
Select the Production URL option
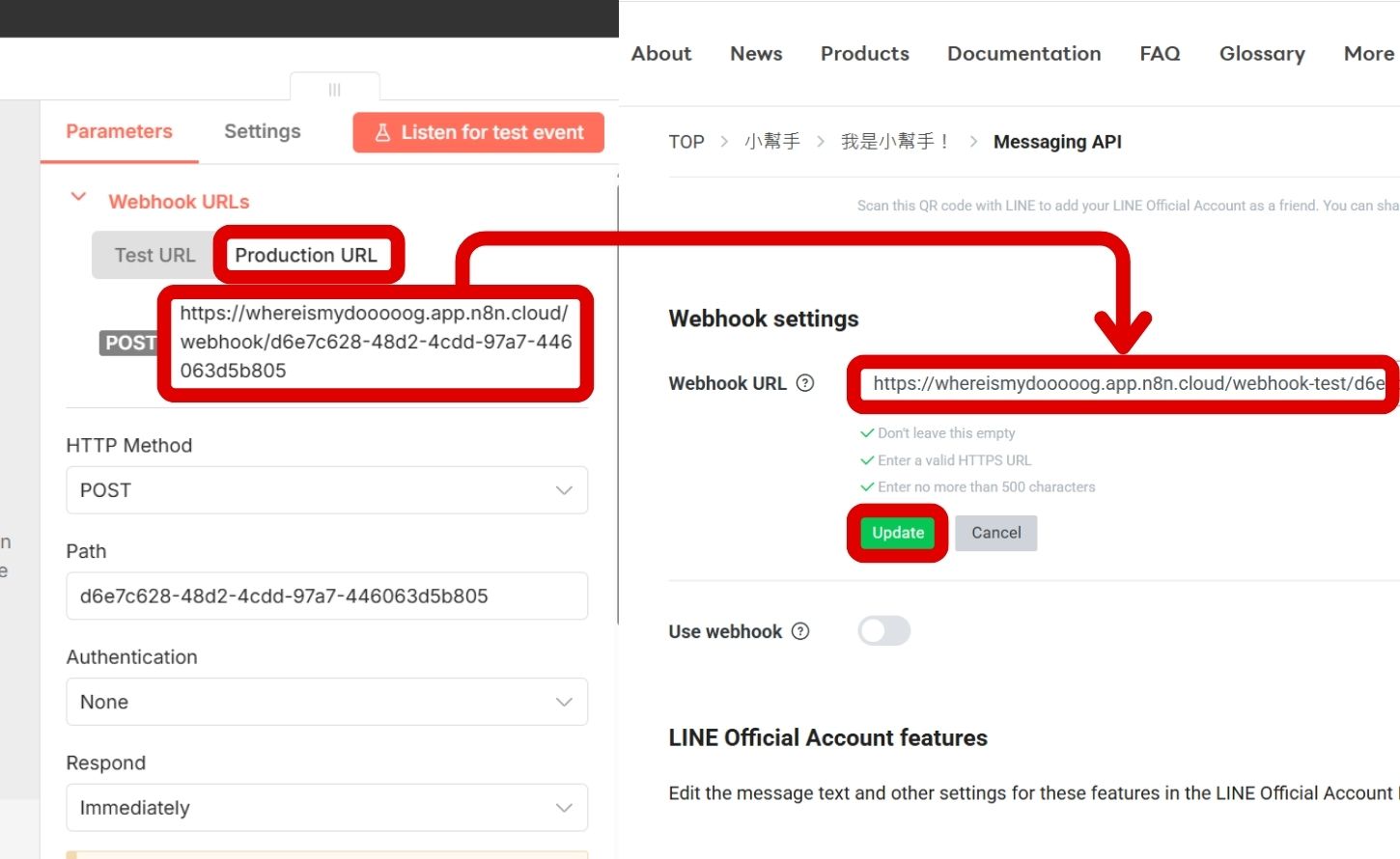point(306,256)
